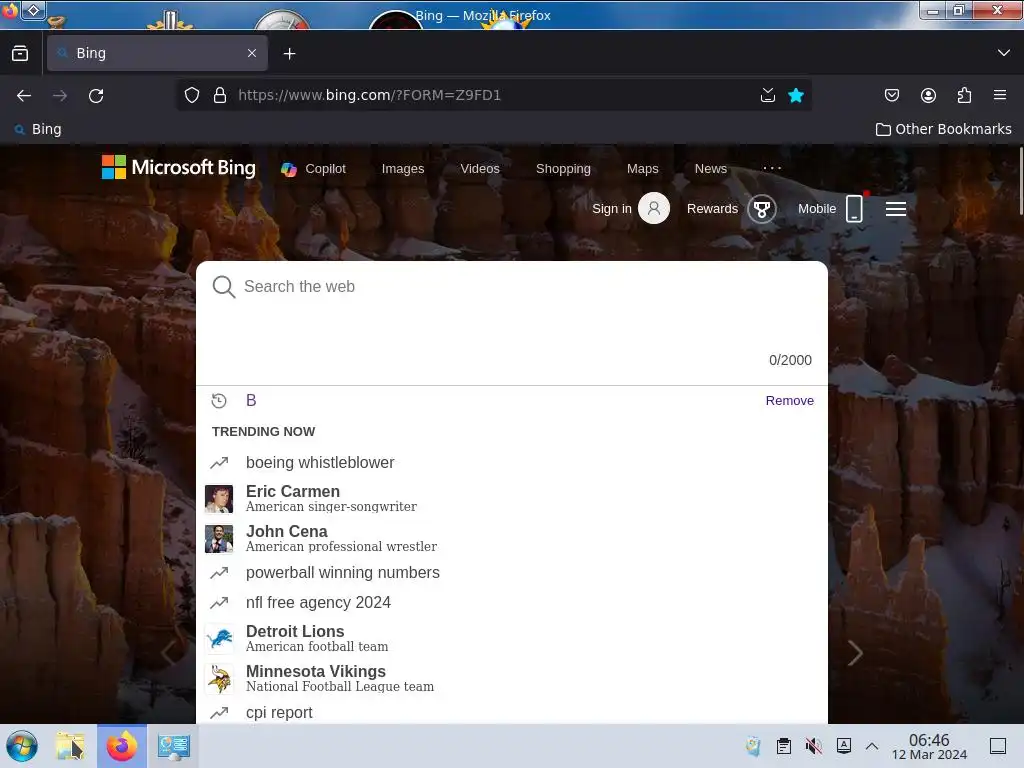The height and width of the screenshot is (768, 1024).
Task: Open the file manager taskbar icon
Action: (70, 746)
